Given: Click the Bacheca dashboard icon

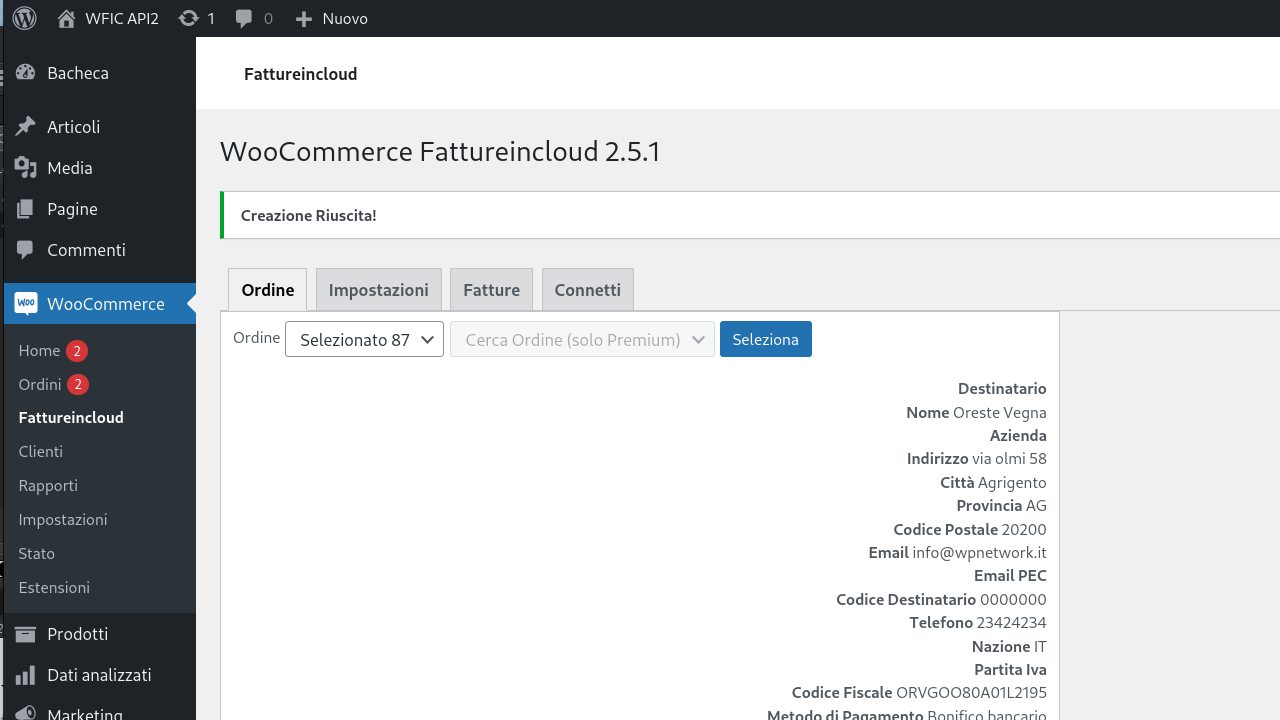Looking at the screenshot, I should [x=26, y=73].
